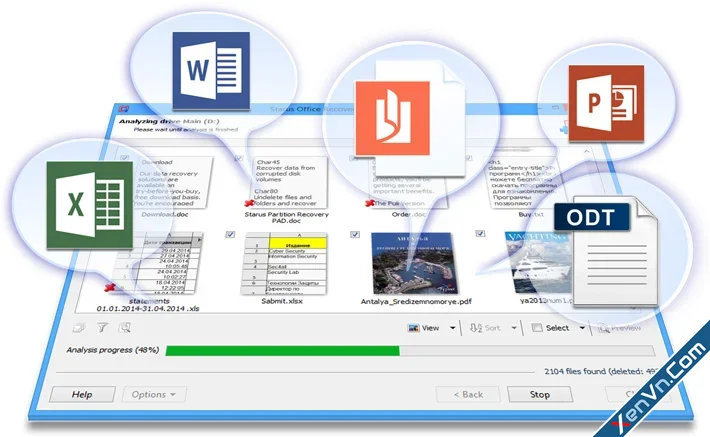Click file name "Download.doc"

[164, 214]
